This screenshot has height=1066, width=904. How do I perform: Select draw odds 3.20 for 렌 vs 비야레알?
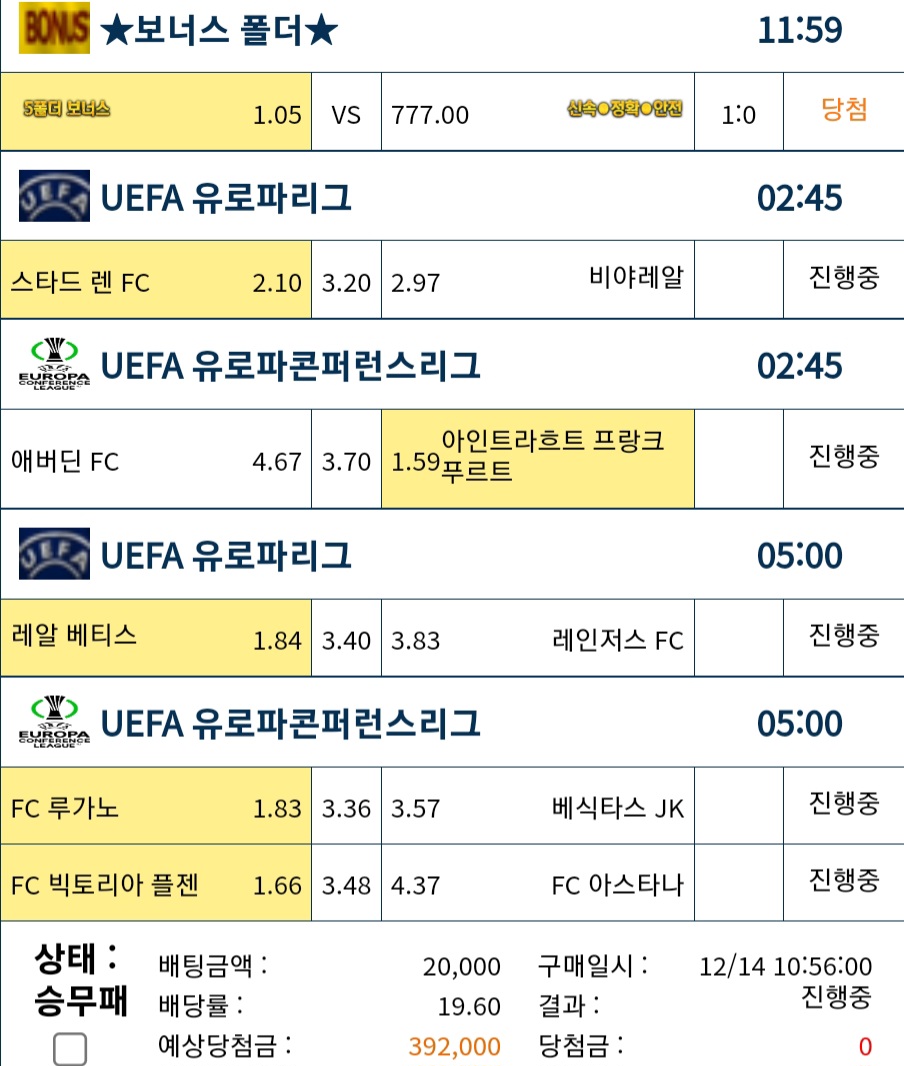(x=347, y=279)
